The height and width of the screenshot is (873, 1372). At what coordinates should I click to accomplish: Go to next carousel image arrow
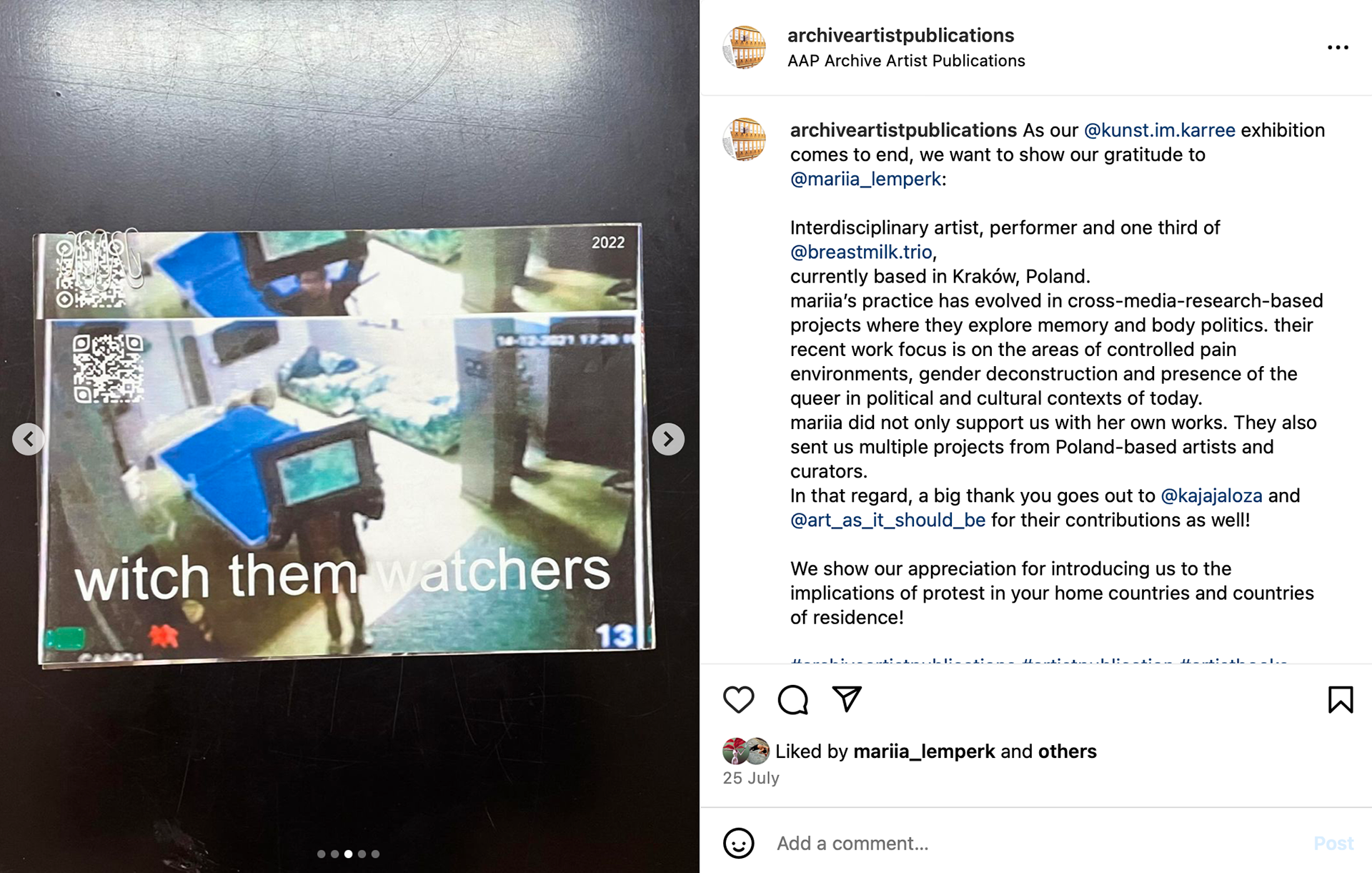[x=668, y=439]
